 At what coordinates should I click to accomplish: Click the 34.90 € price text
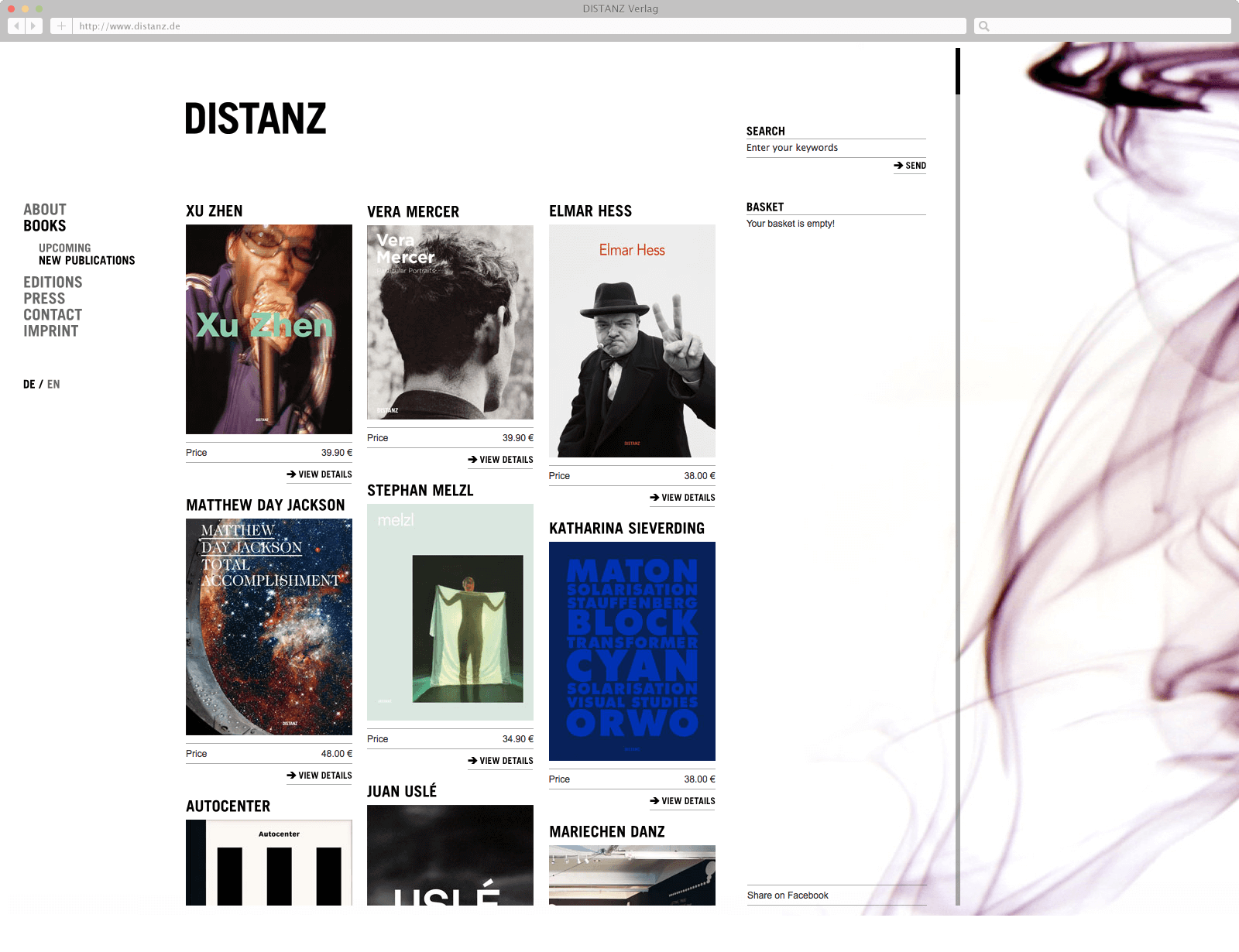[x=518, y=739]
